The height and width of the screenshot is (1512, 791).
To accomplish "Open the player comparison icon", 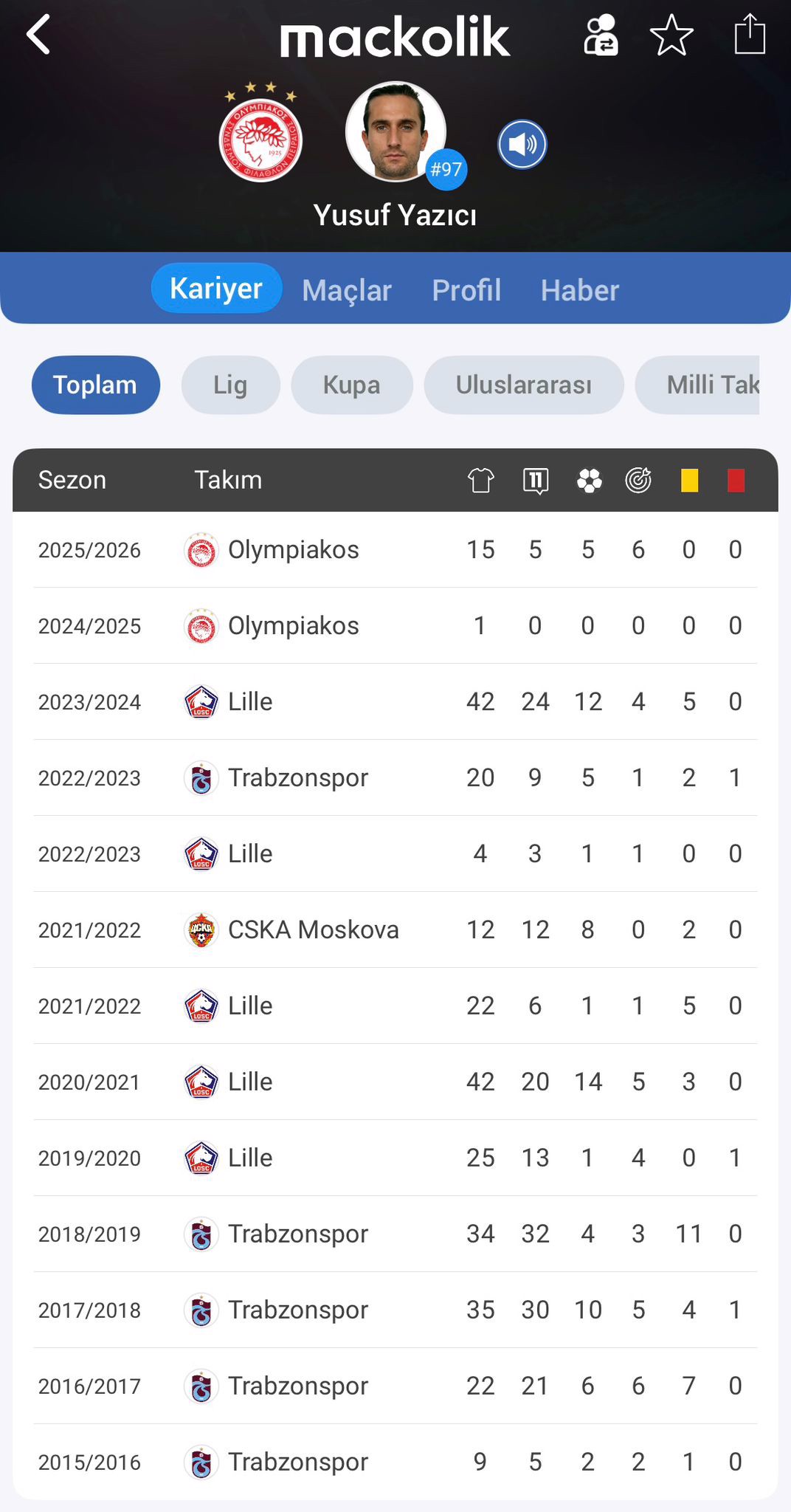I will (601, 35).
